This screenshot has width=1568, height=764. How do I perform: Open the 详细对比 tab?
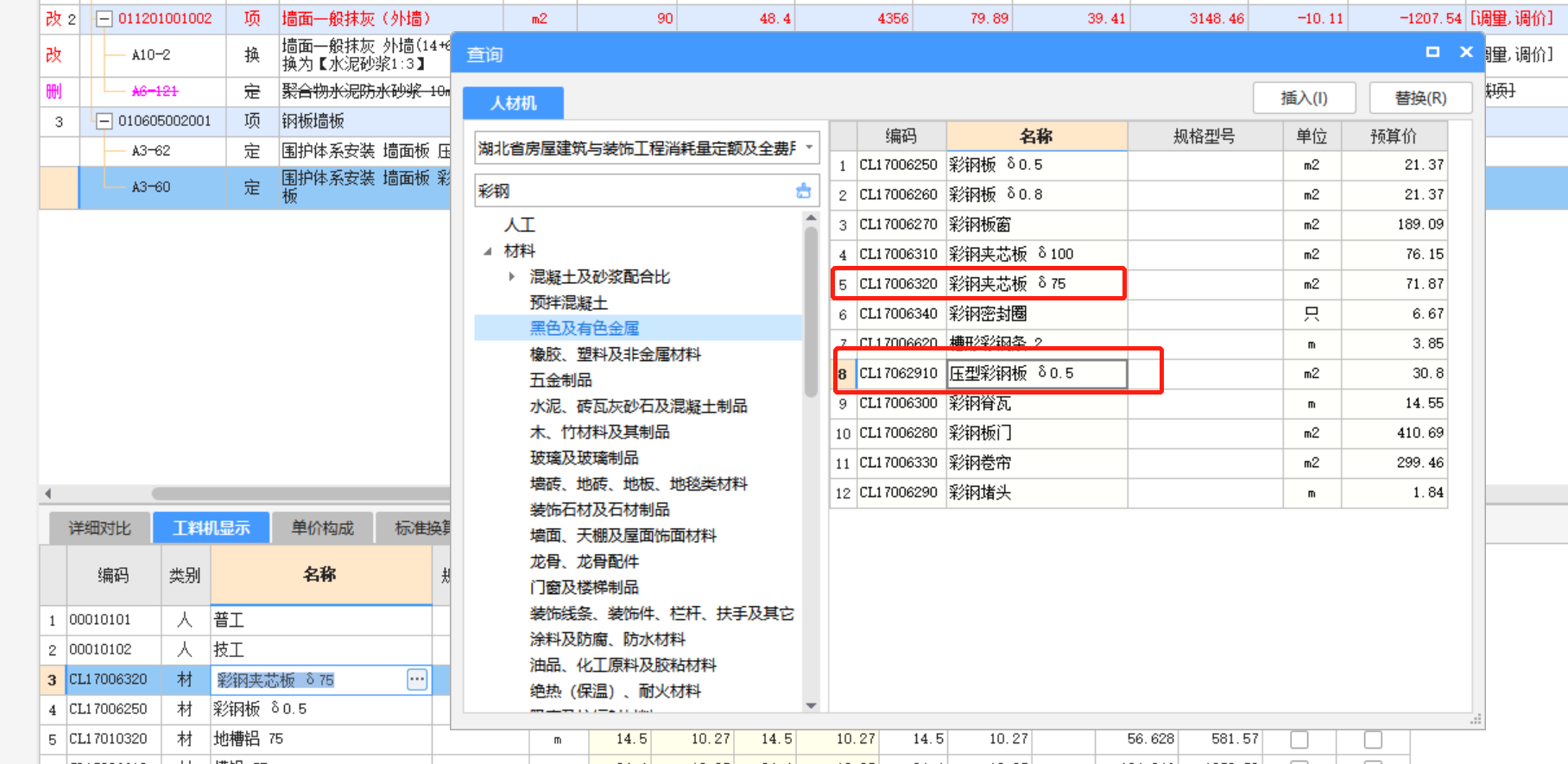tap(99, 527)
